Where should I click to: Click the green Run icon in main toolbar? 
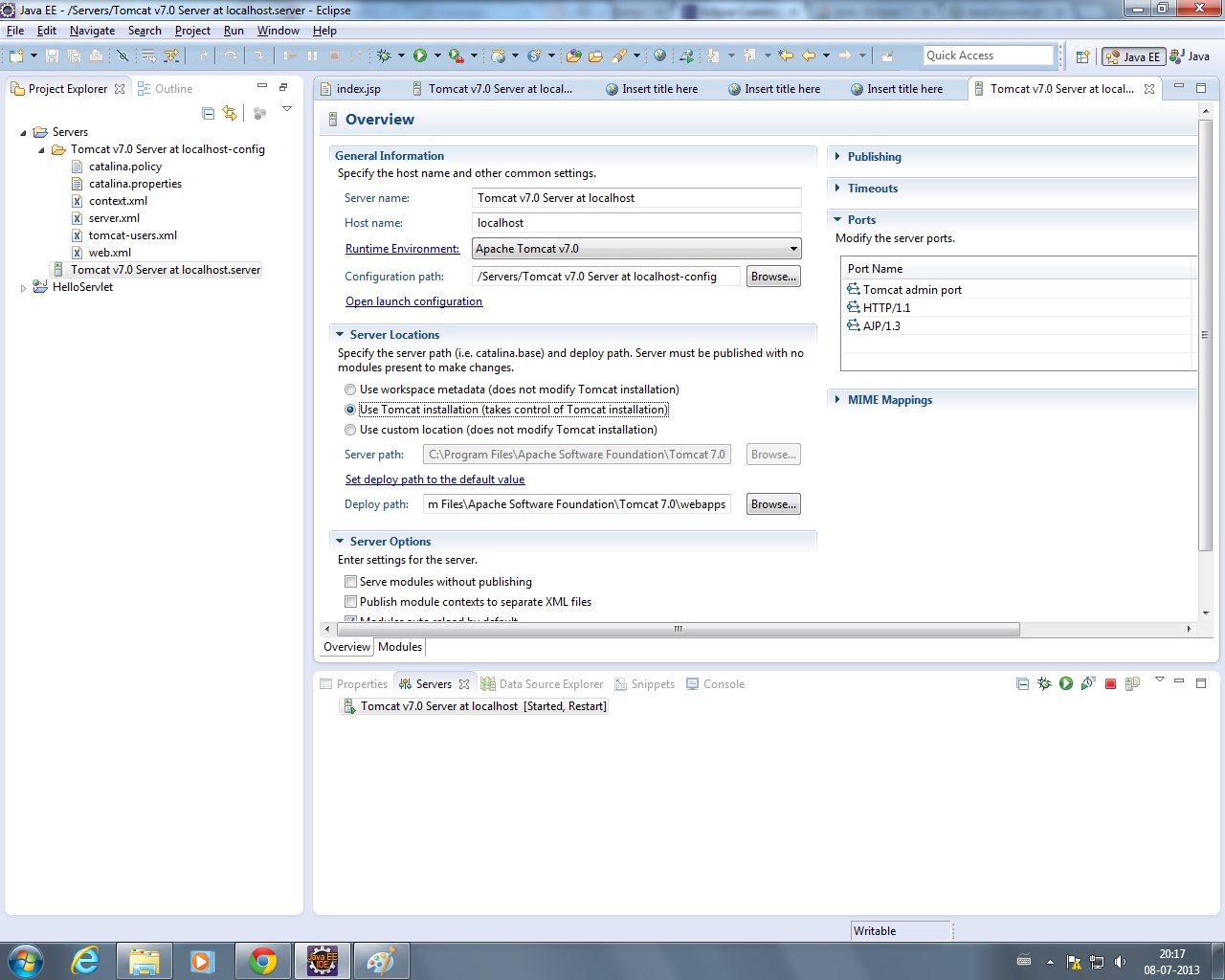pos(420,56)
